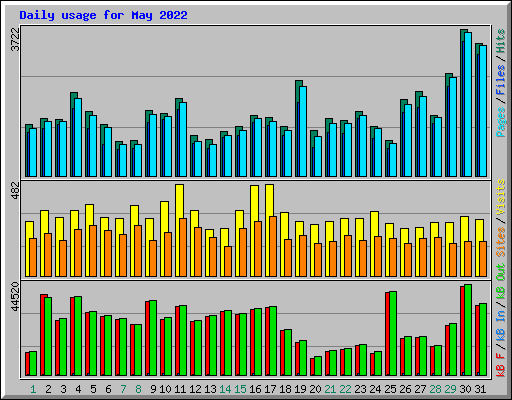Click day label 1 on the x-axis
The width and height of the screenshot is (512, 400).
[33, 389]
